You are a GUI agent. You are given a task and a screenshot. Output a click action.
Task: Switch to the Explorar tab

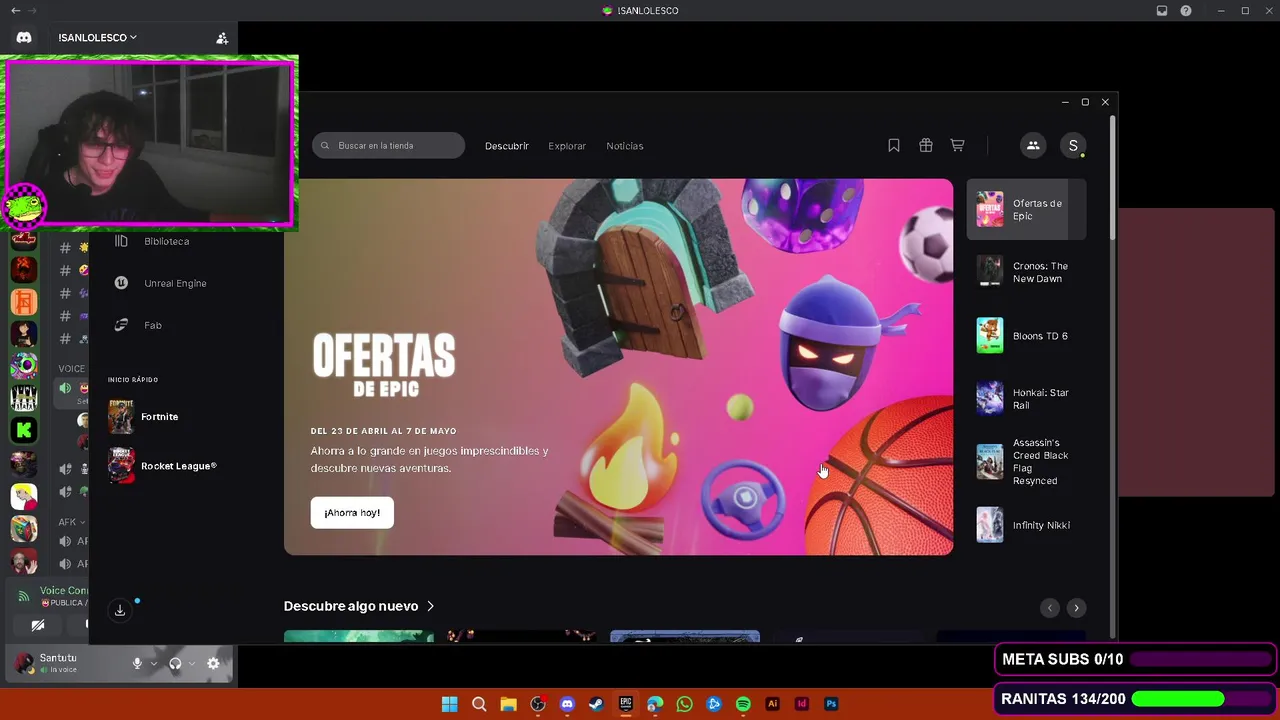coord(567,146)
